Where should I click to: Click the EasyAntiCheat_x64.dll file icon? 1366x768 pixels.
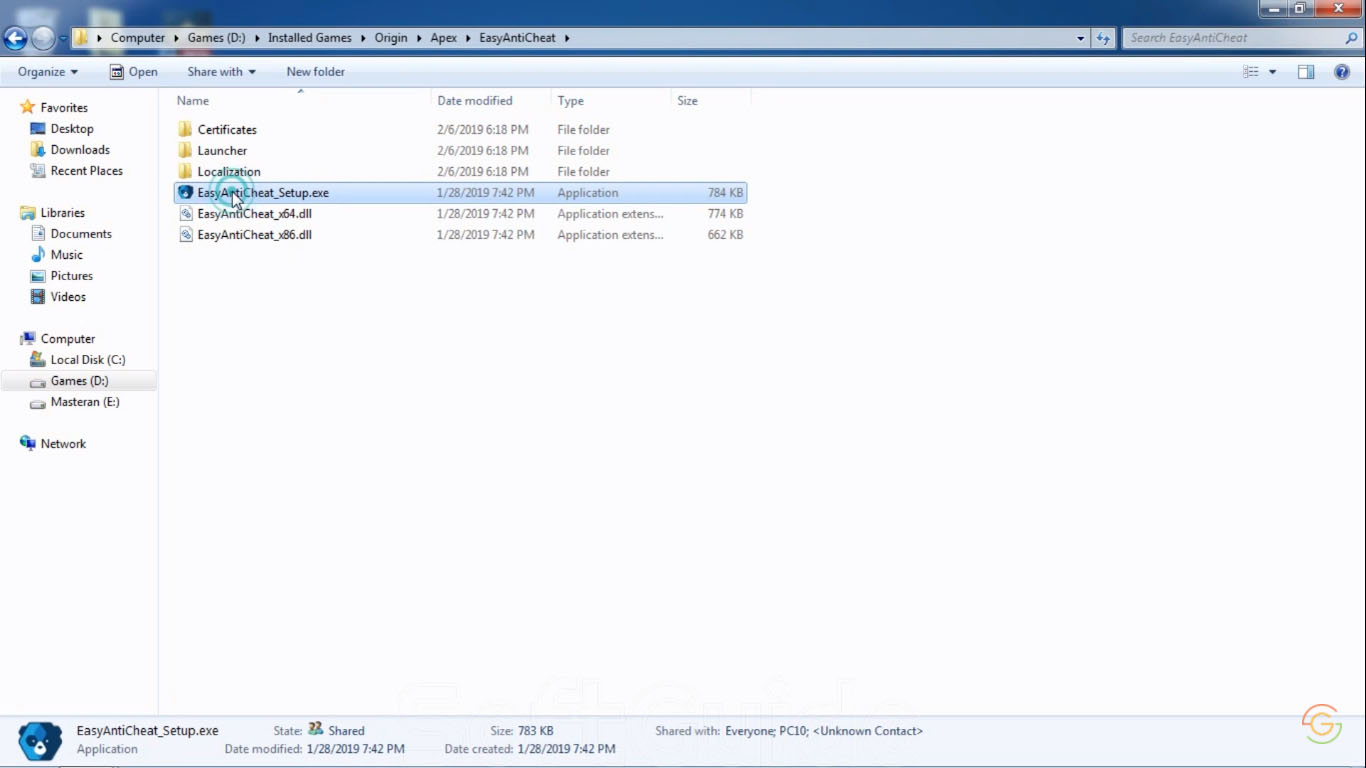(185, 213)
